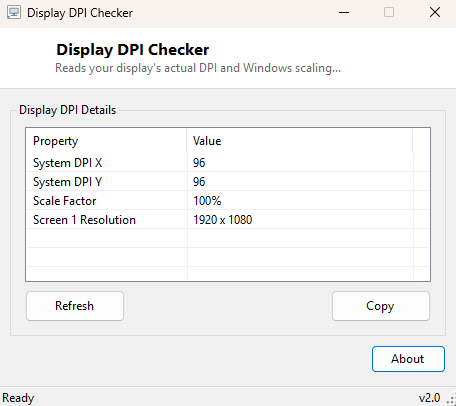Click the Refresh button
Screen dimensions: 456x406
(75, 306)
